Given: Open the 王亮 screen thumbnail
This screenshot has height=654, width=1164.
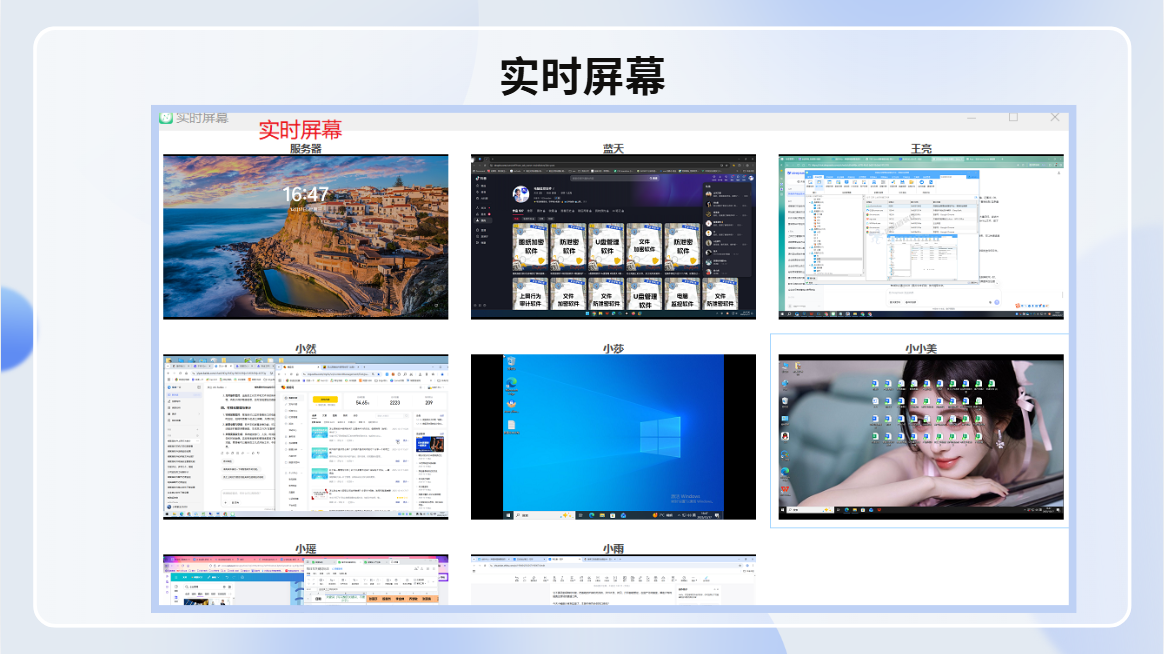Looking at the screenshot, I should (921, 237).
